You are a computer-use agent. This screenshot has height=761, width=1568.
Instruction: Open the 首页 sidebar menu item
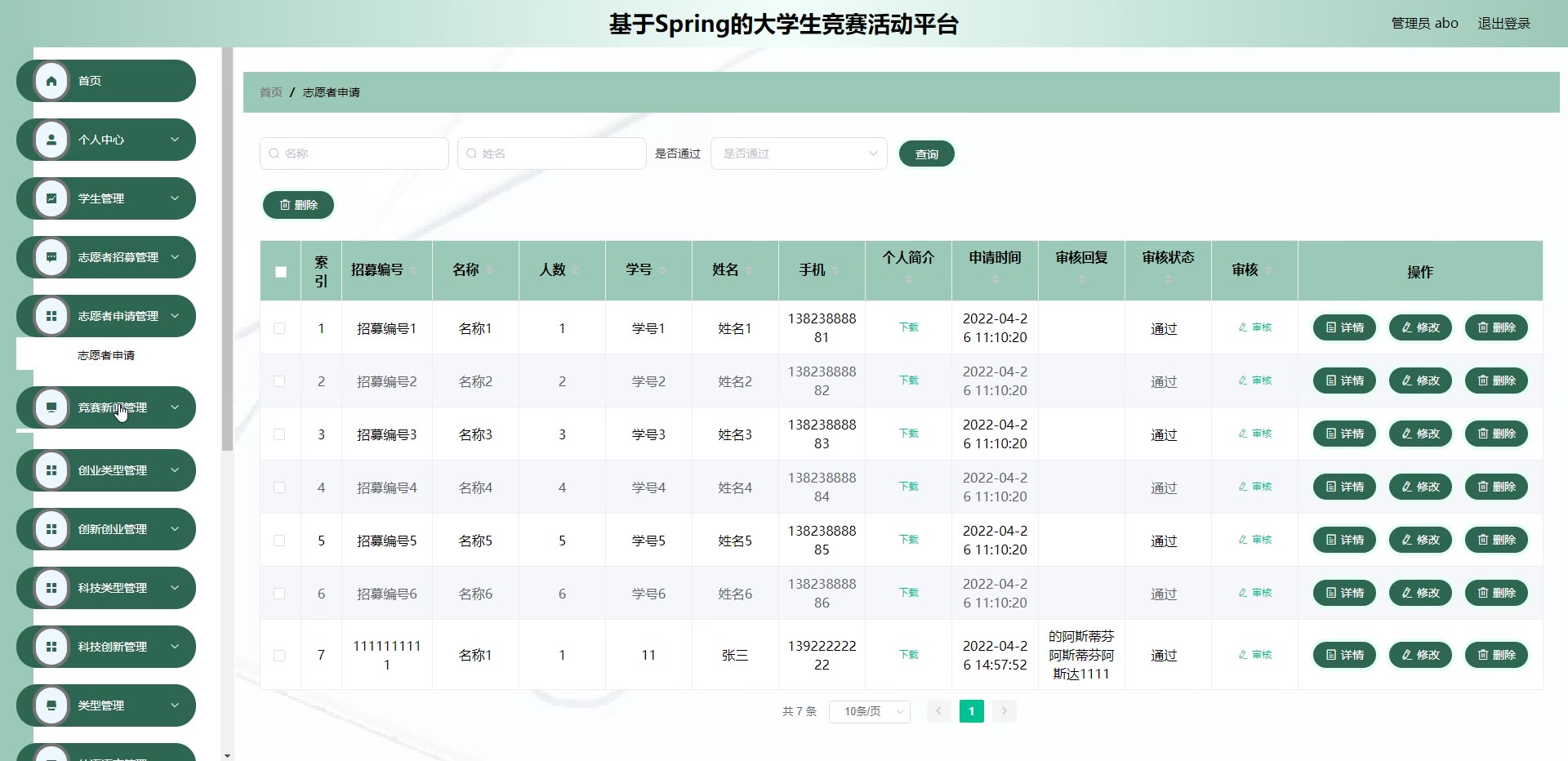(x=106, y=81)
